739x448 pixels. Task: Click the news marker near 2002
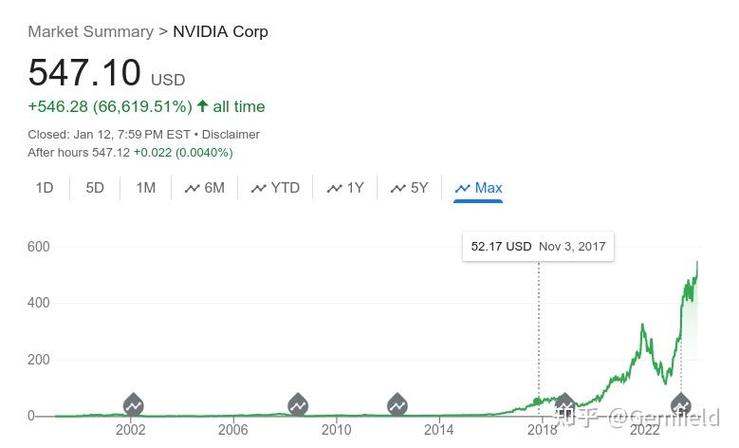133,405
